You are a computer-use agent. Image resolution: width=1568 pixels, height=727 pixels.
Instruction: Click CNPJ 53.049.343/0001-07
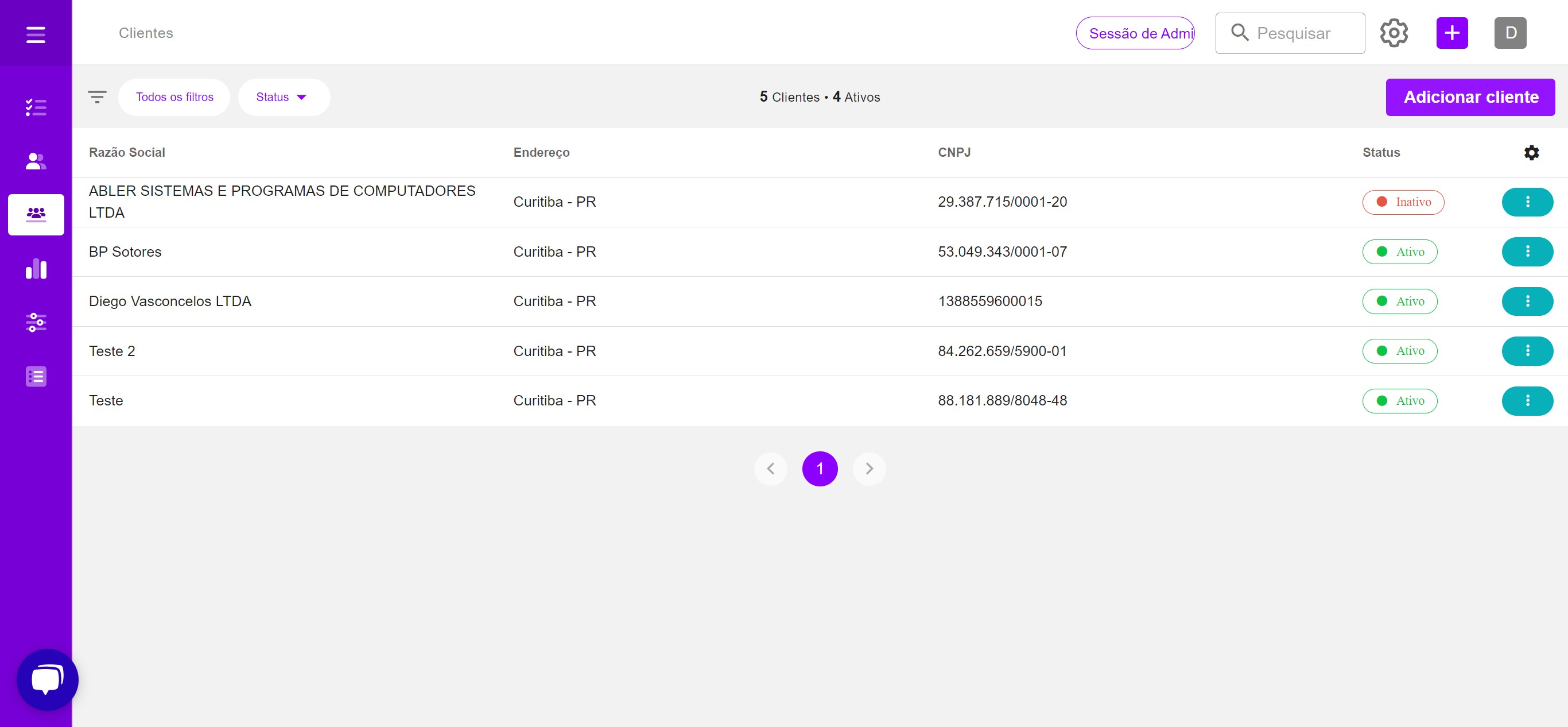[x=1002, y=252]
